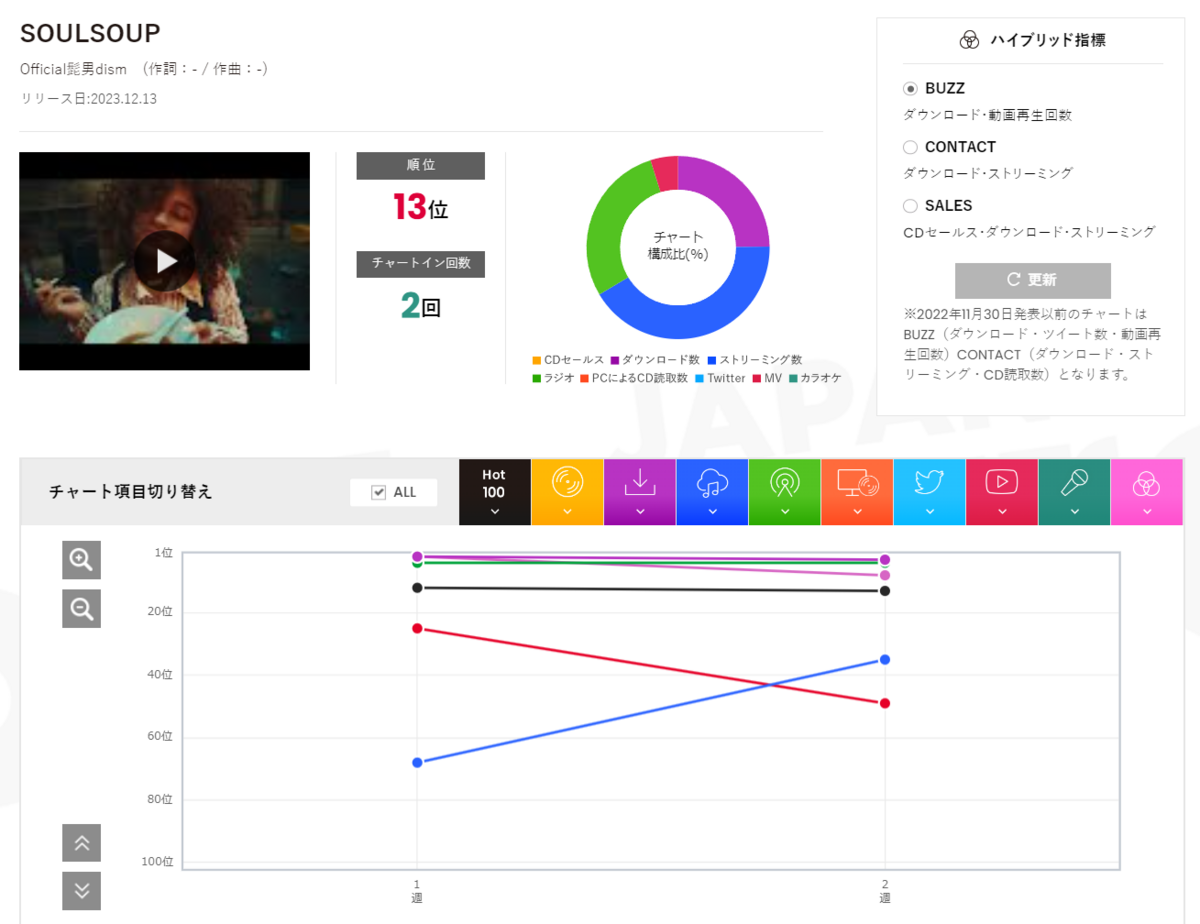Toggle the download arrow icon tab

640,492
